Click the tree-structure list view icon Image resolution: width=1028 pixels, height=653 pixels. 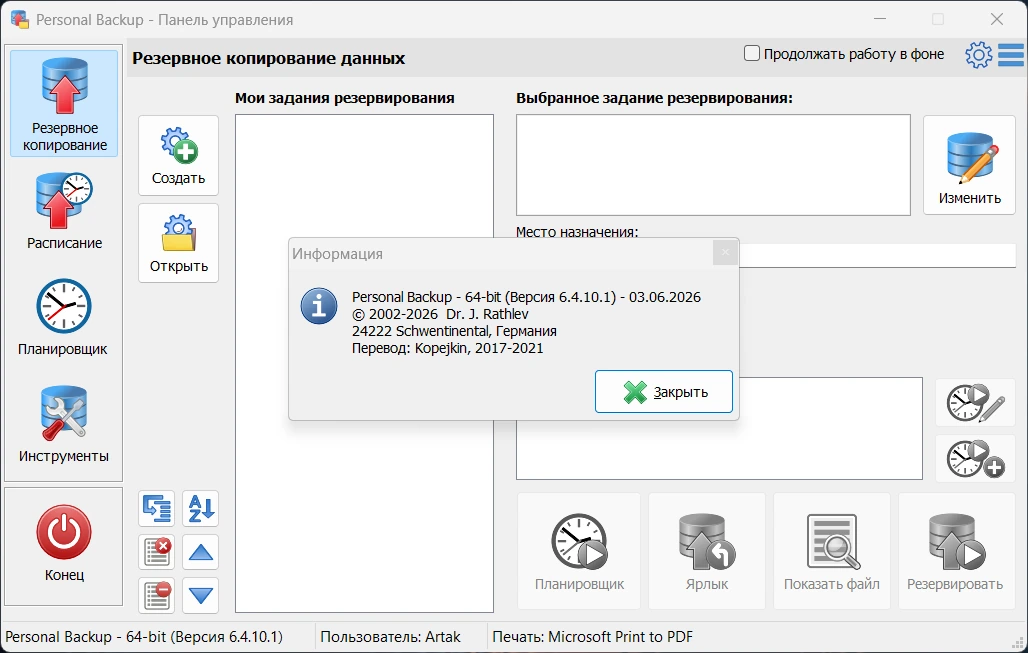click(157, 508)
